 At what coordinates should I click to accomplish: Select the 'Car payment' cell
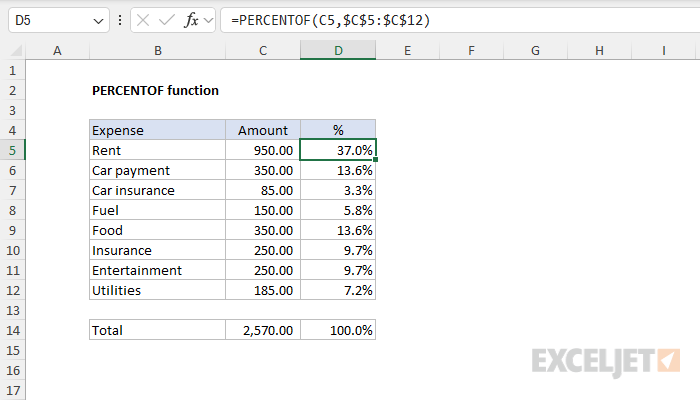158,171
